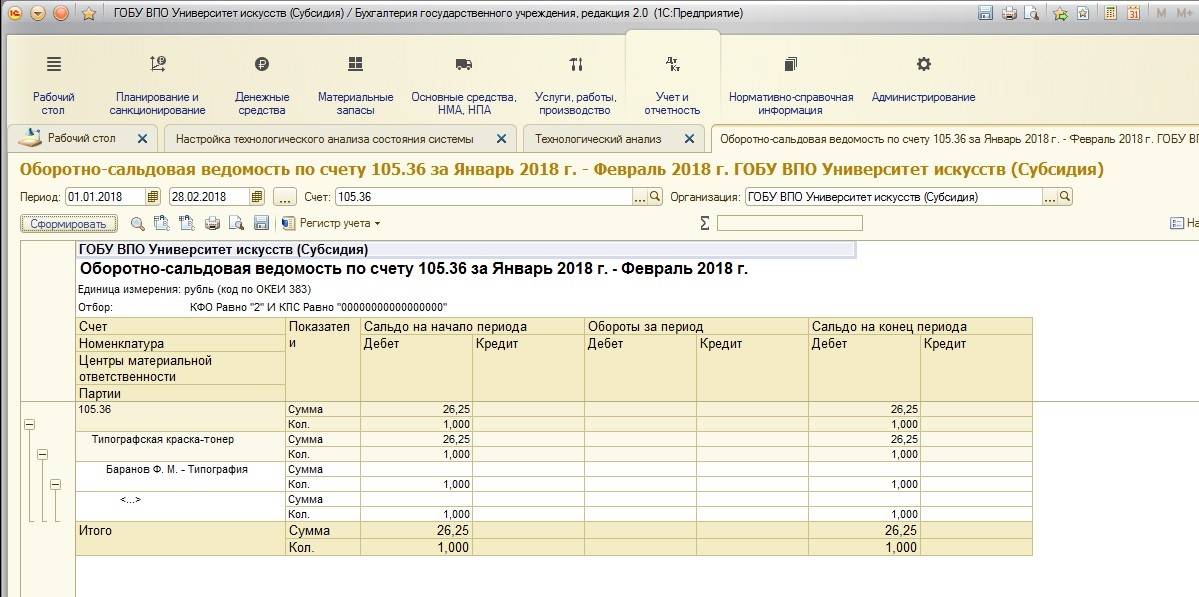Screen dimensions: 1199x597
Task: Collapse the 105.36 account group
Action: 29,425
